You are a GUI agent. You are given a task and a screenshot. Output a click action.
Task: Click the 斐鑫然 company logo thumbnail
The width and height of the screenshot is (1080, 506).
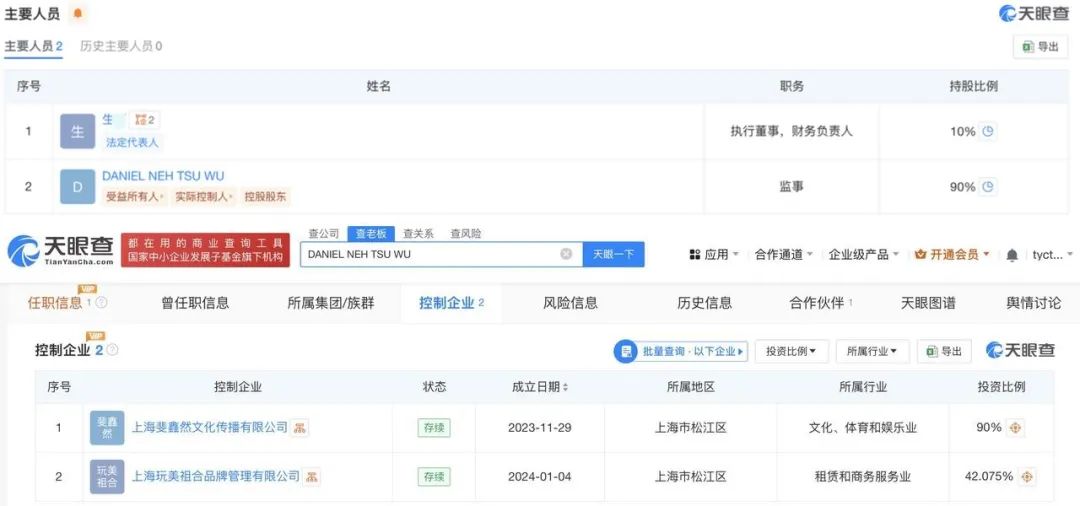click(x=107, y=428)
